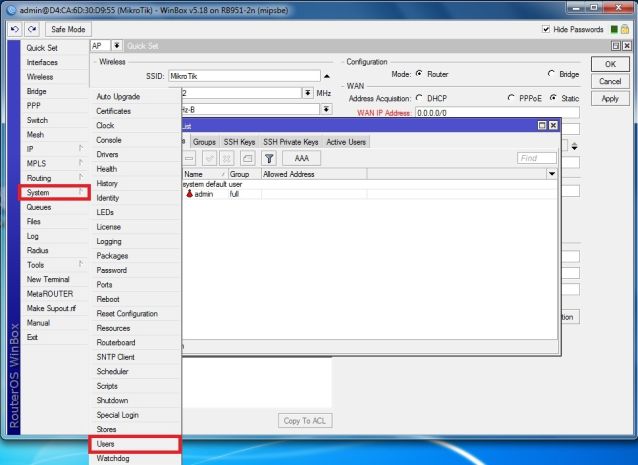Viewport: 638px width, 465px height.
Task: Switch to the Active Users tab
Action: (x=346, y=142)
